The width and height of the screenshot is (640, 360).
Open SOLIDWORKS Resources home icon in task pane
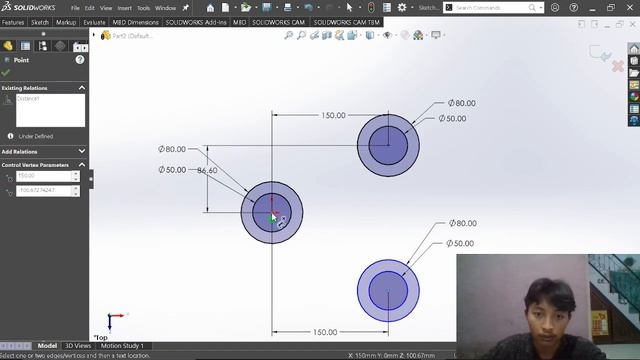tap(634, 49)
